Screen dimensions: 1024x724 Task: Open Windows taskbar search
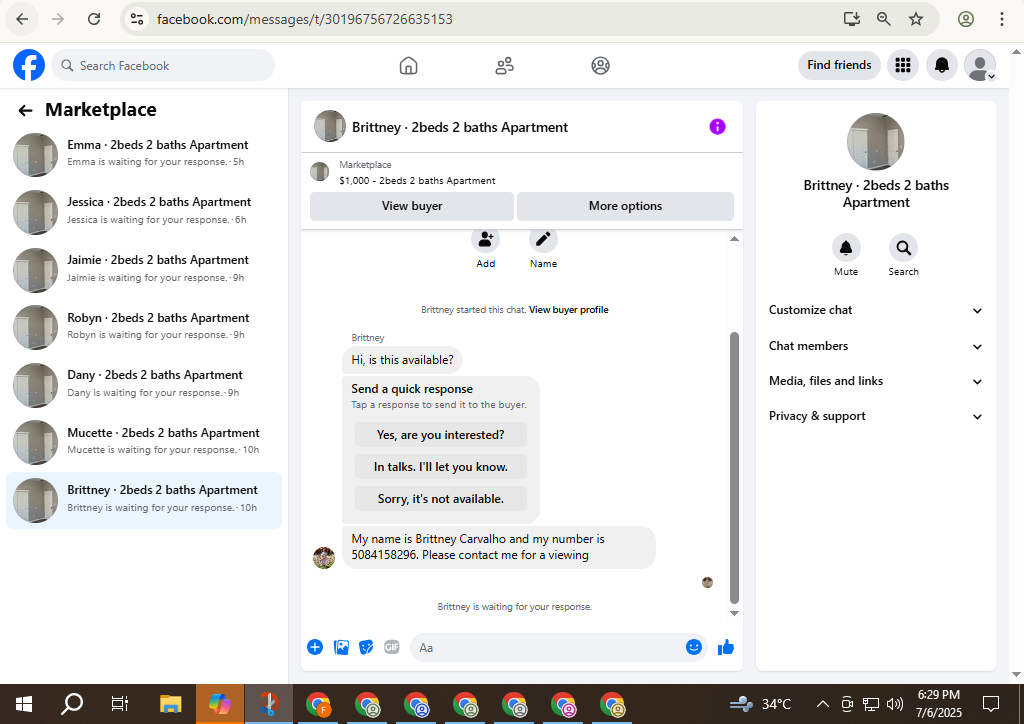point(72,704)
